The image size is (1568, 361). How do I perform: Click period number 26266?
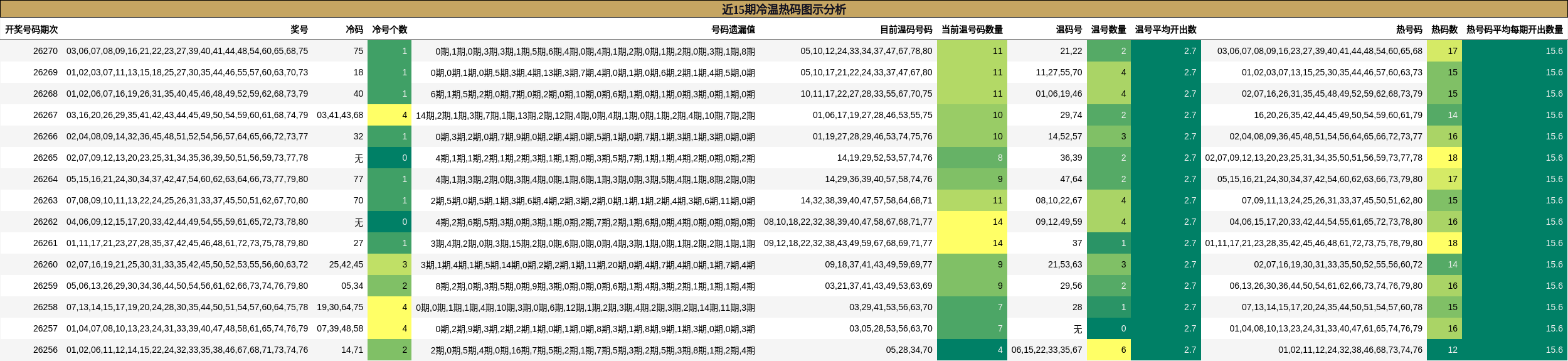45,136
